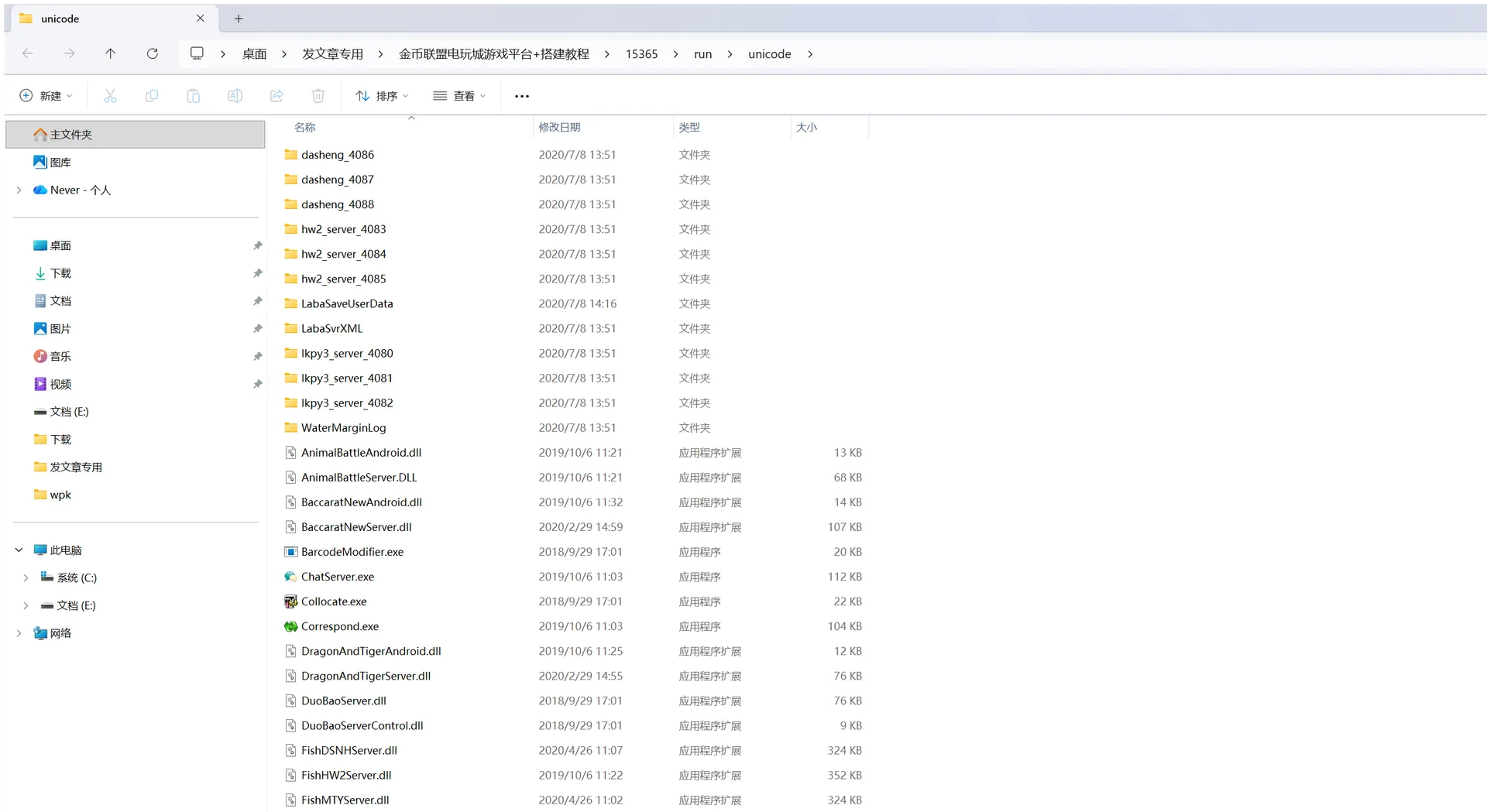Select 主文件夹 in navigation pane
1487x812 pixels.
pyautogui.click(x=136, y=135)
